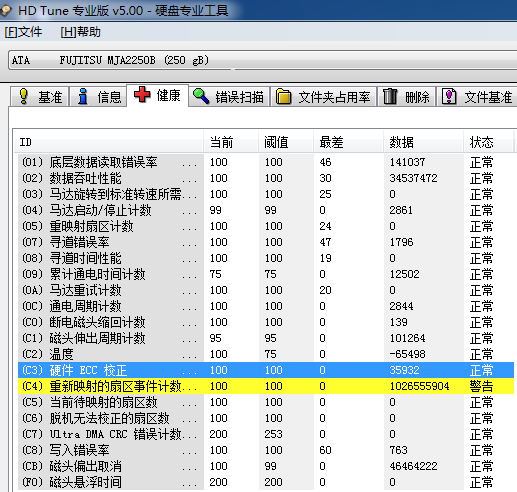Select the (F0) 磁头悬浮时间 row
The image size is (517, 492).
click(266, 482)
